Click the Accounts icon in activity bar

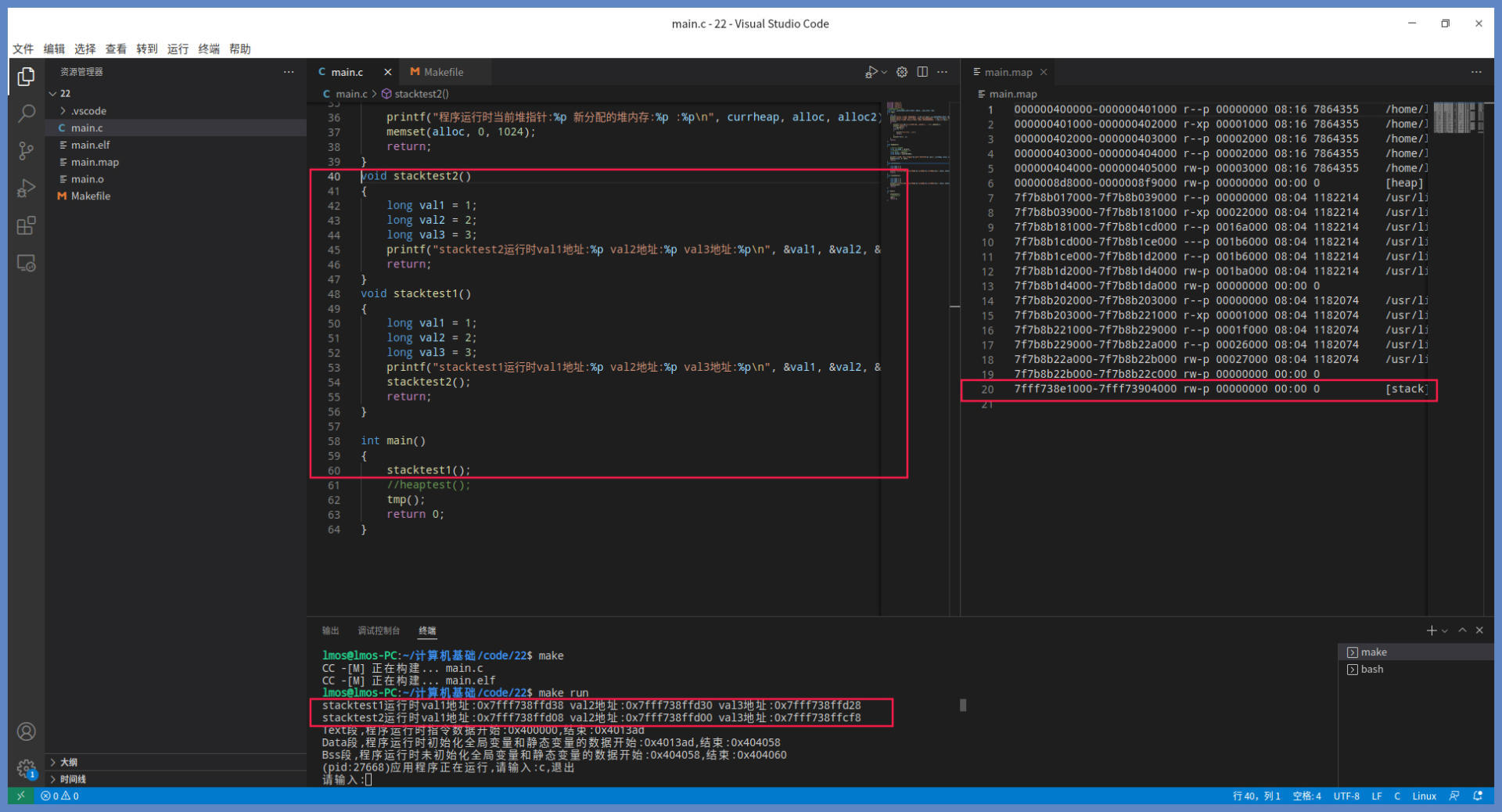pos(26,731)
